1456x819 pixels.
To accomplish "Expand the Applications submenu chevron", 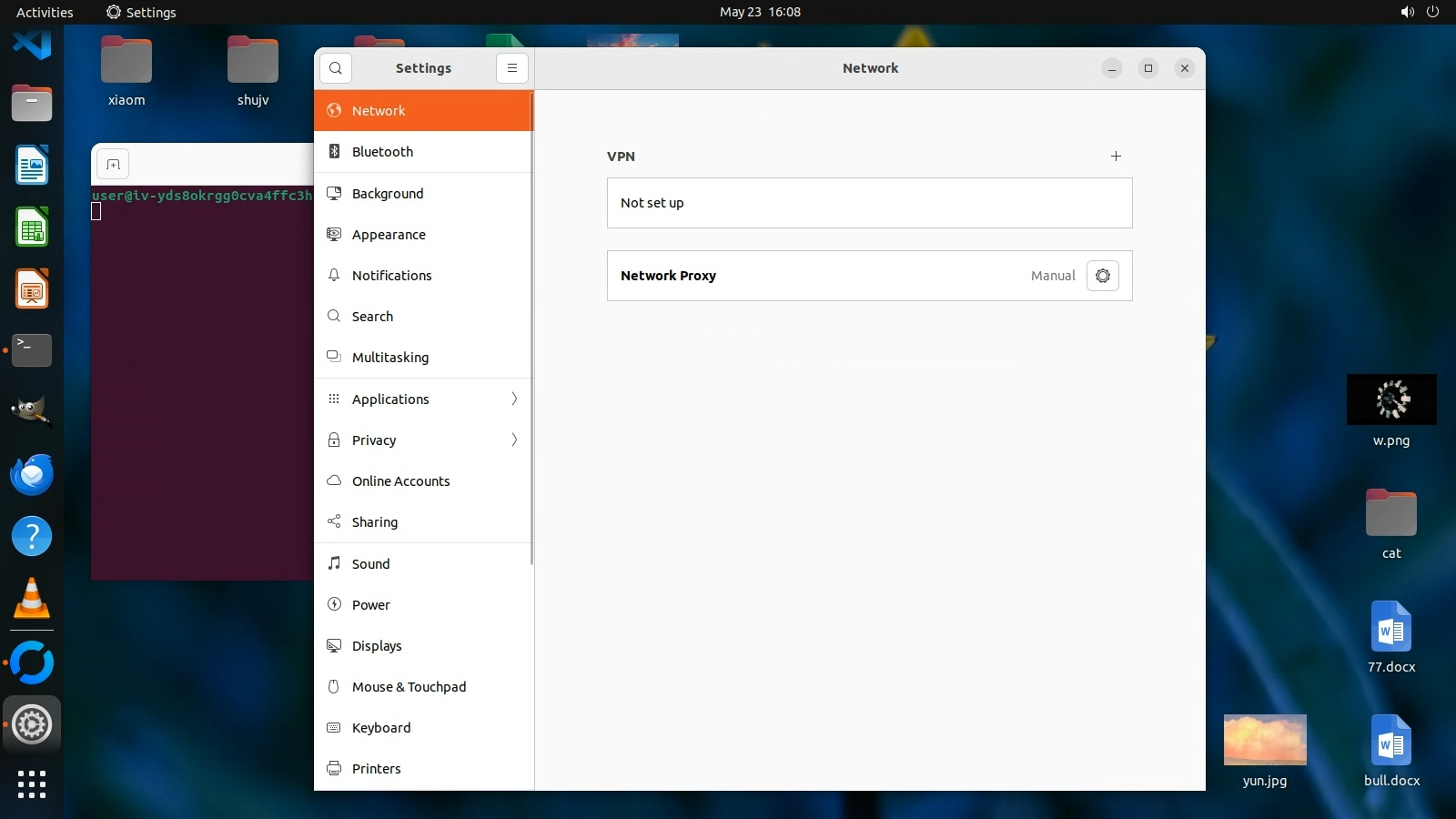I will coord(514,399).
